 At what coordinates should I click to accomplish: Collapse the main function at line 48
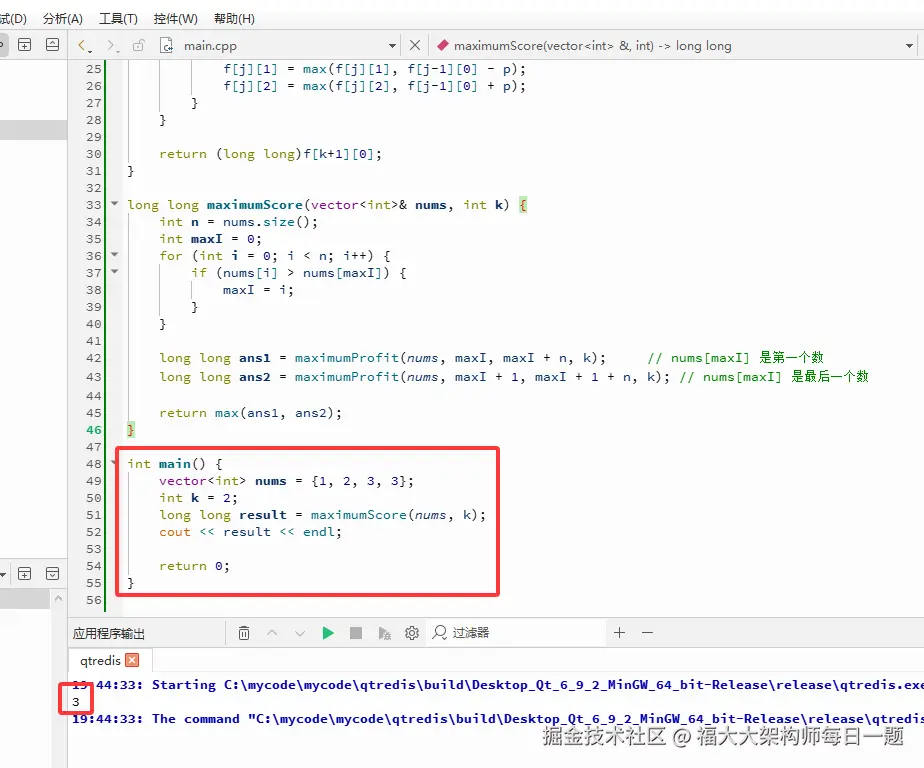114,463
